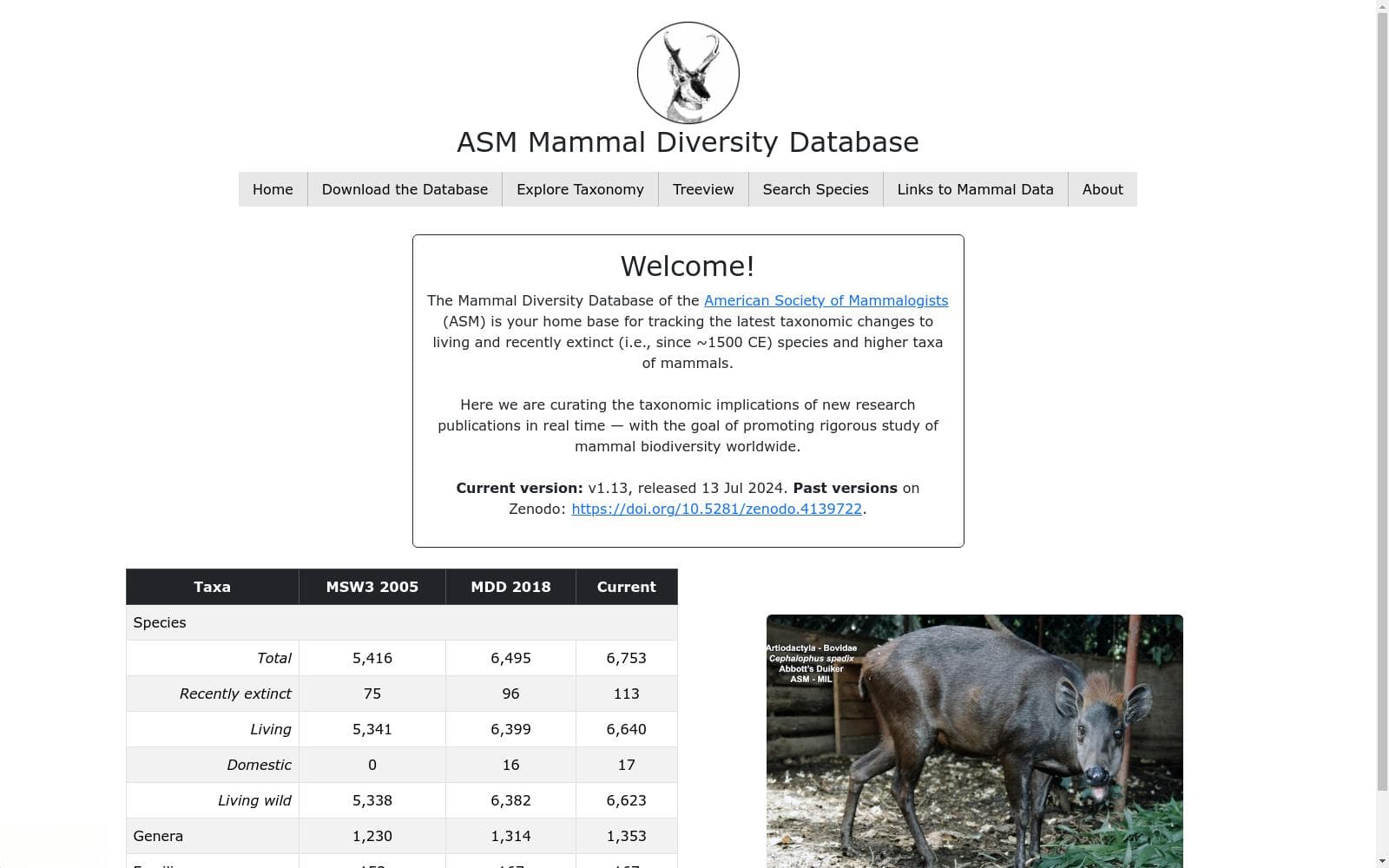Click the value 5,338 in Living wild row
The height and width of the screenshot is (868, 1389).
point(372,800)
